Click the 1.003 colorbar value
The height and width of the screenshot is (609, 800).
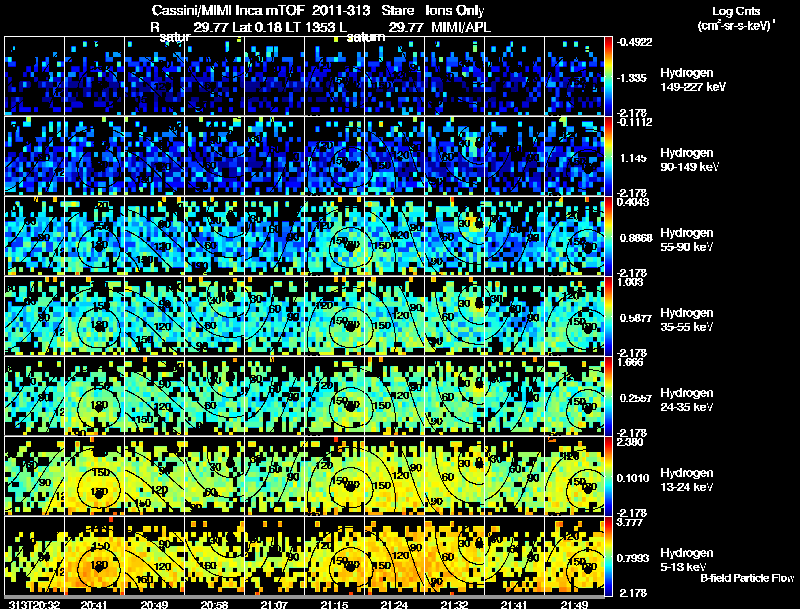[x=630, y=282]
